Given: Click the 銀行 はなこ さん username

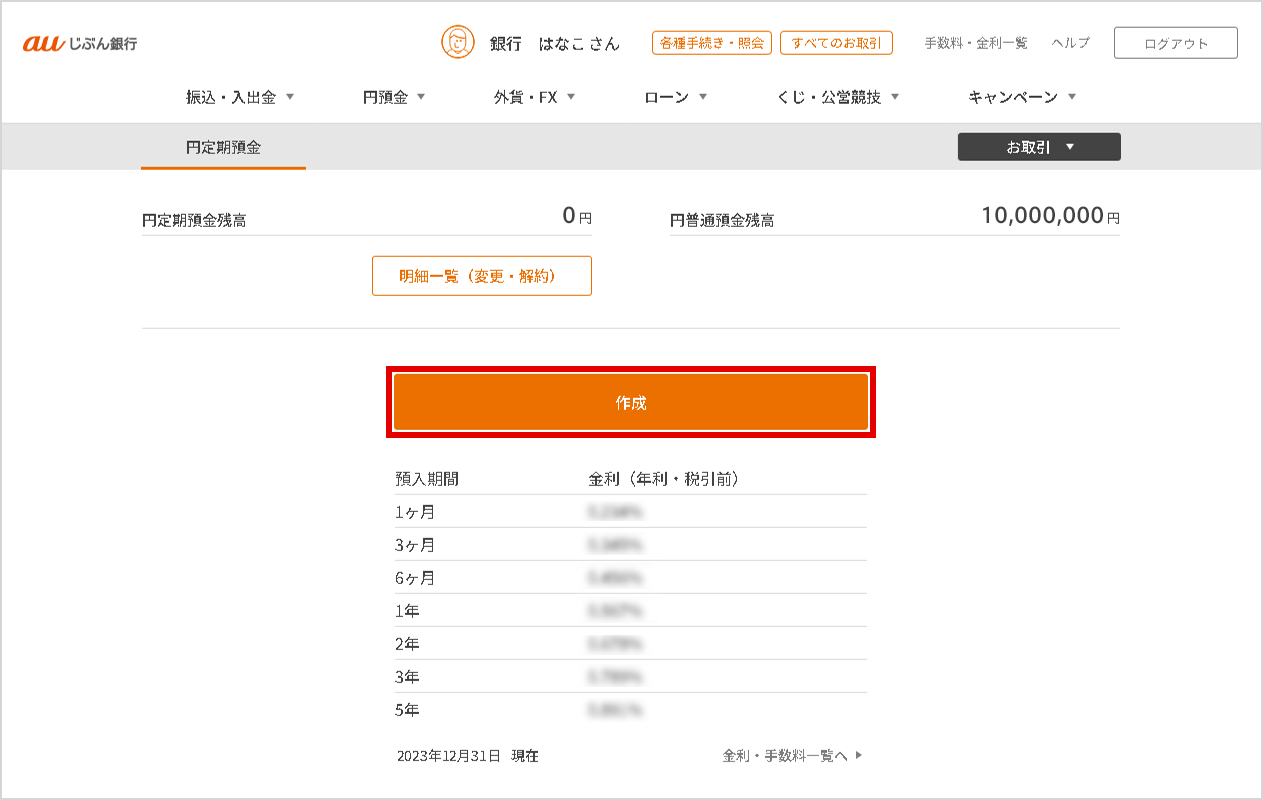Looking at the screenshot, I should pos(554,43).
